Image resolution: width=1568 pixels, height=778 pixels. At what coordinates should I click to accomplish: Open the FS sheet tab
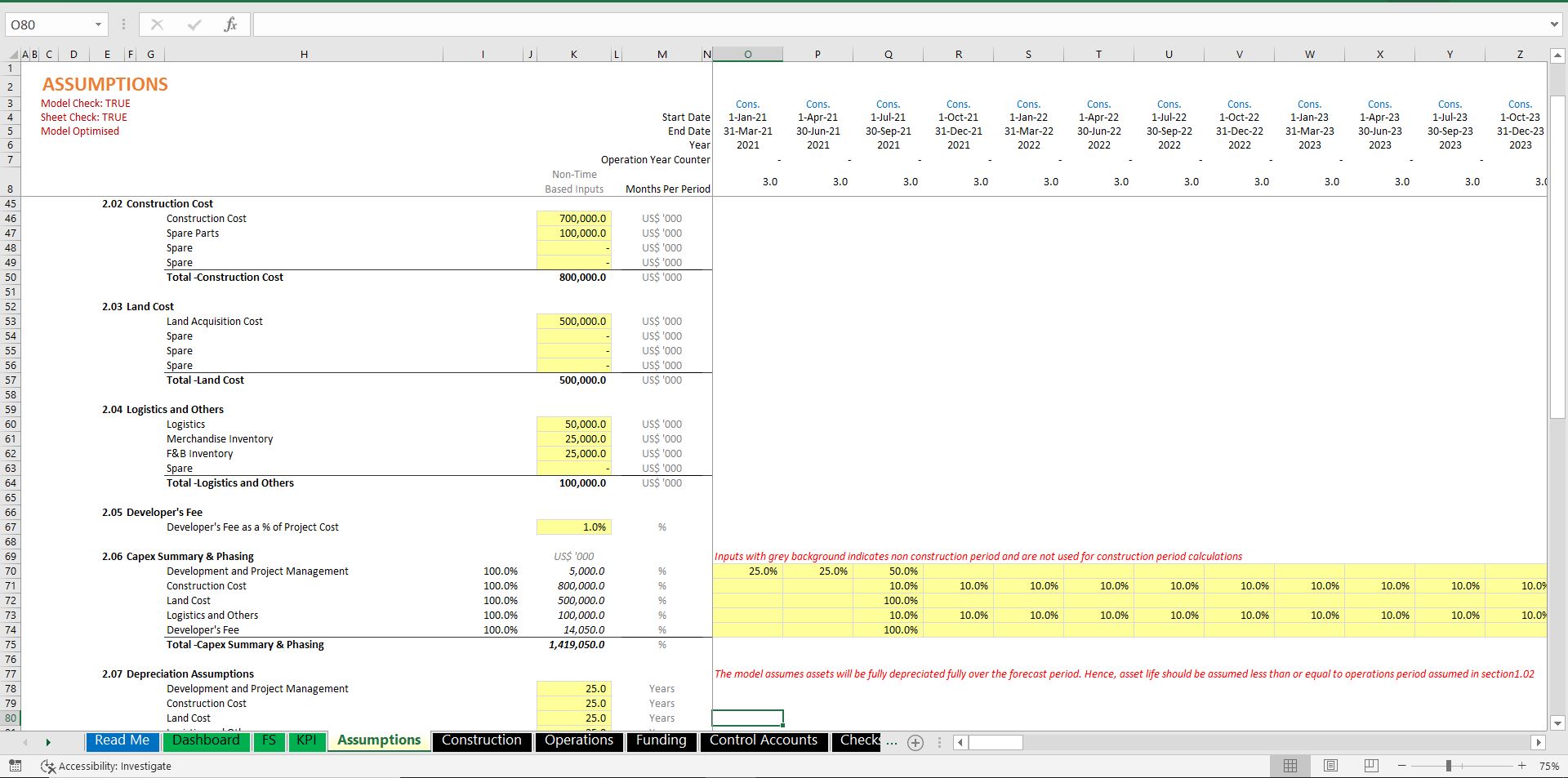point(269,740)
